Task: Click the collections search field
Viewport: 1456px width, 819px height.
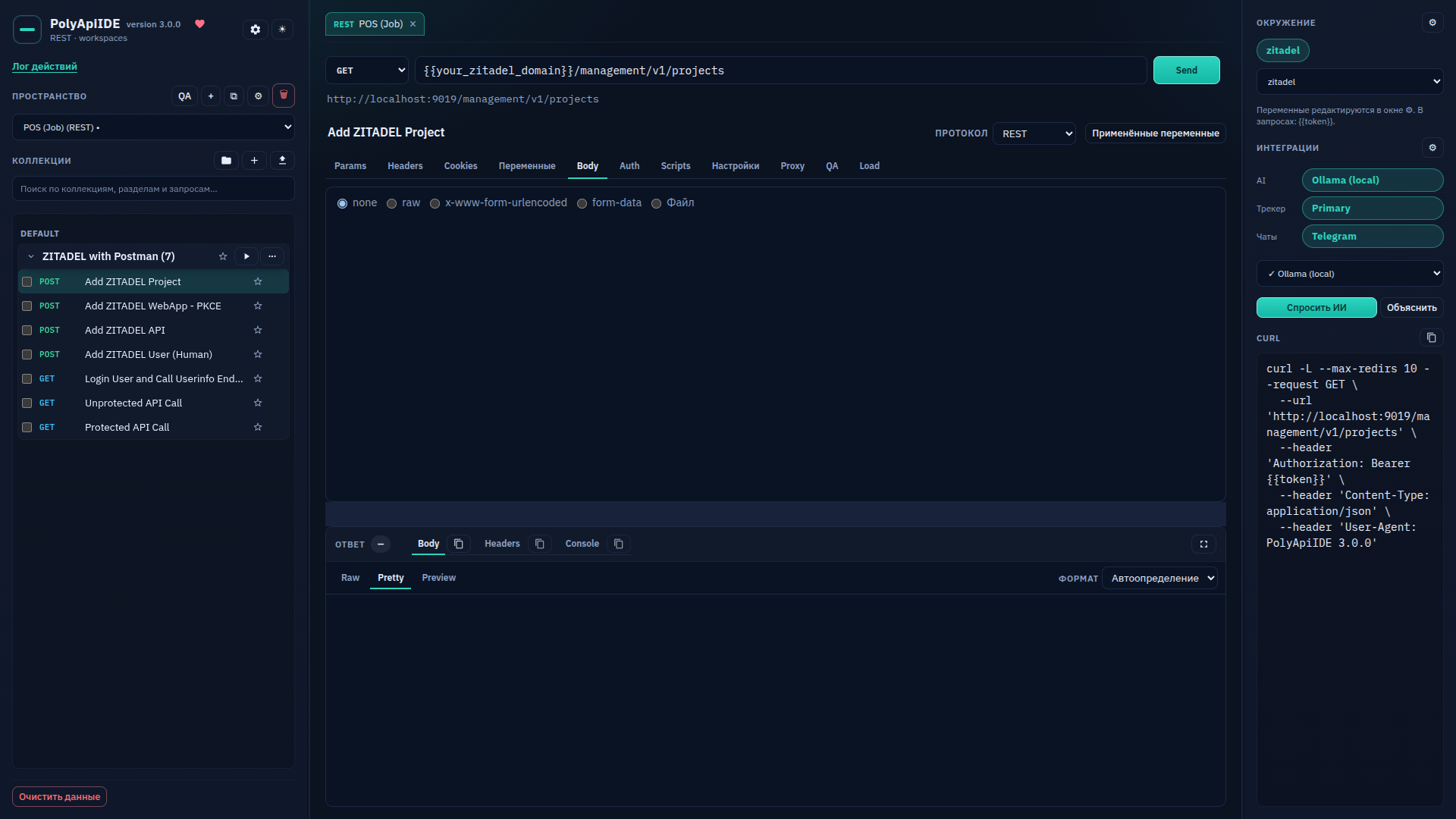Action: pos(153,189)
